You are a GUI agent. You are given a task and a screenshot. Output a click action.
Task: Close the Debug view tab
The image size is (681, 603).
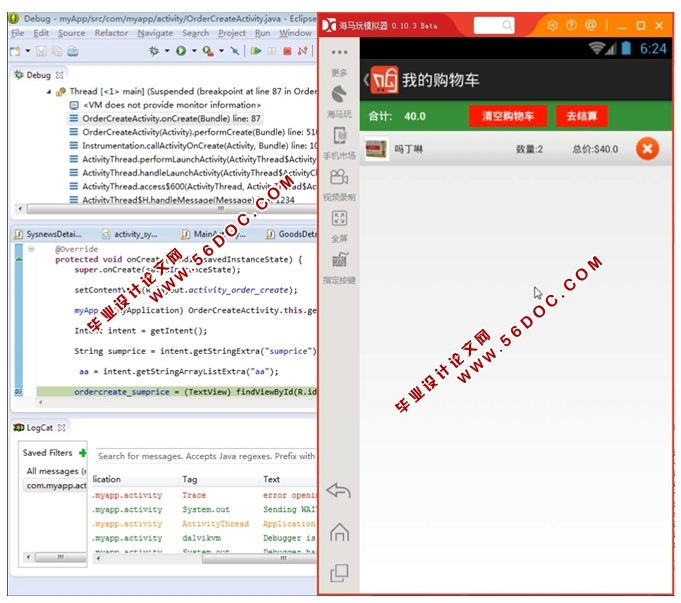(x=60, y=75)
